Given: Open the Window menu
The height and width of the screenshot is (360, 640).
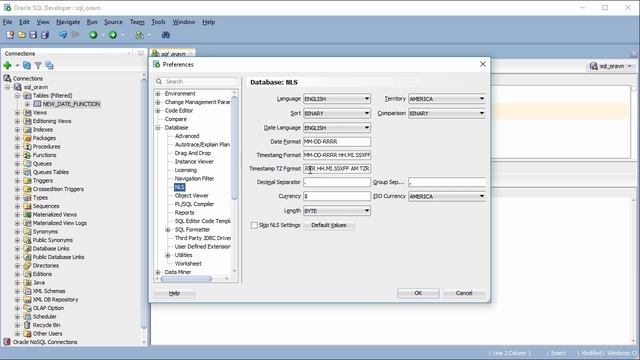Looking at the screenshot, I should (x=184, y=22).
